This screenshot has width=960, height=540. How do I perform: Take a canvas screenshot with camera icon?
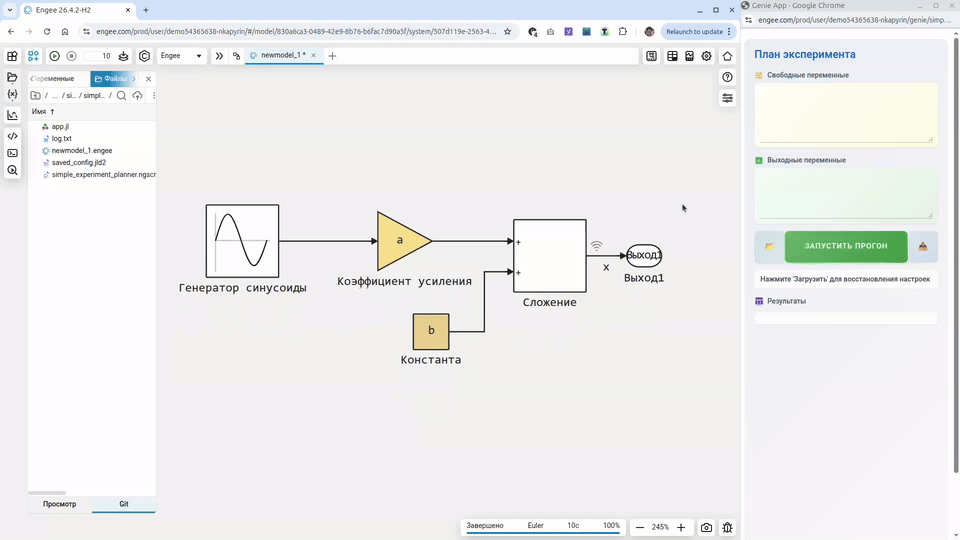[x=707, y=527]
